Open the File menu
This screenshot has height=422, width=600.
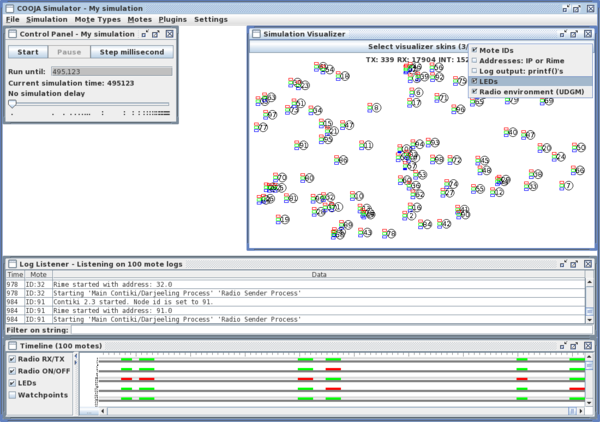click(12, 19)
